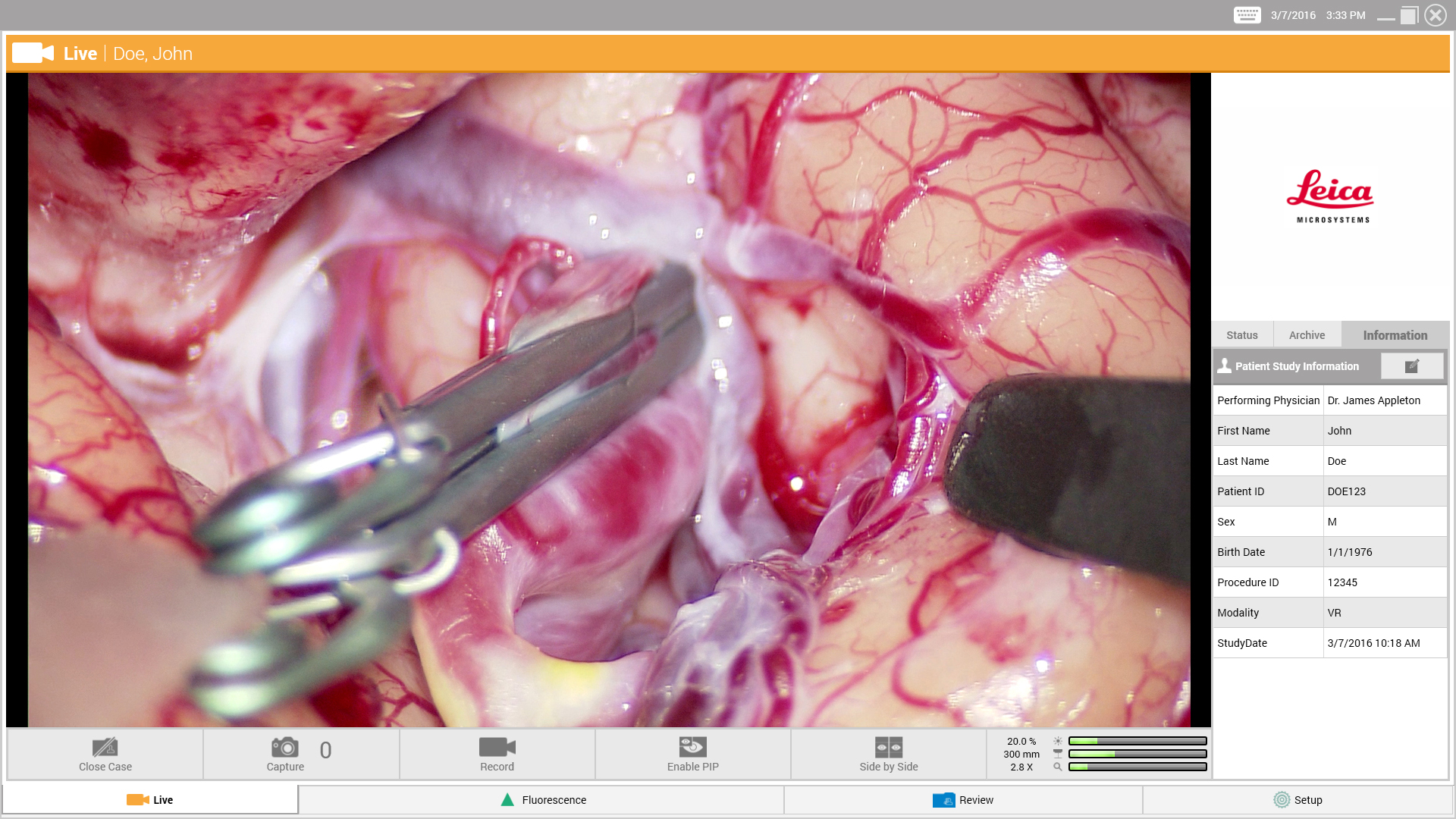The height and width of the screenshot is (819, 1456).
Task: Edit Patient Study Information with pencil icon
Action: coord(1412,366)
